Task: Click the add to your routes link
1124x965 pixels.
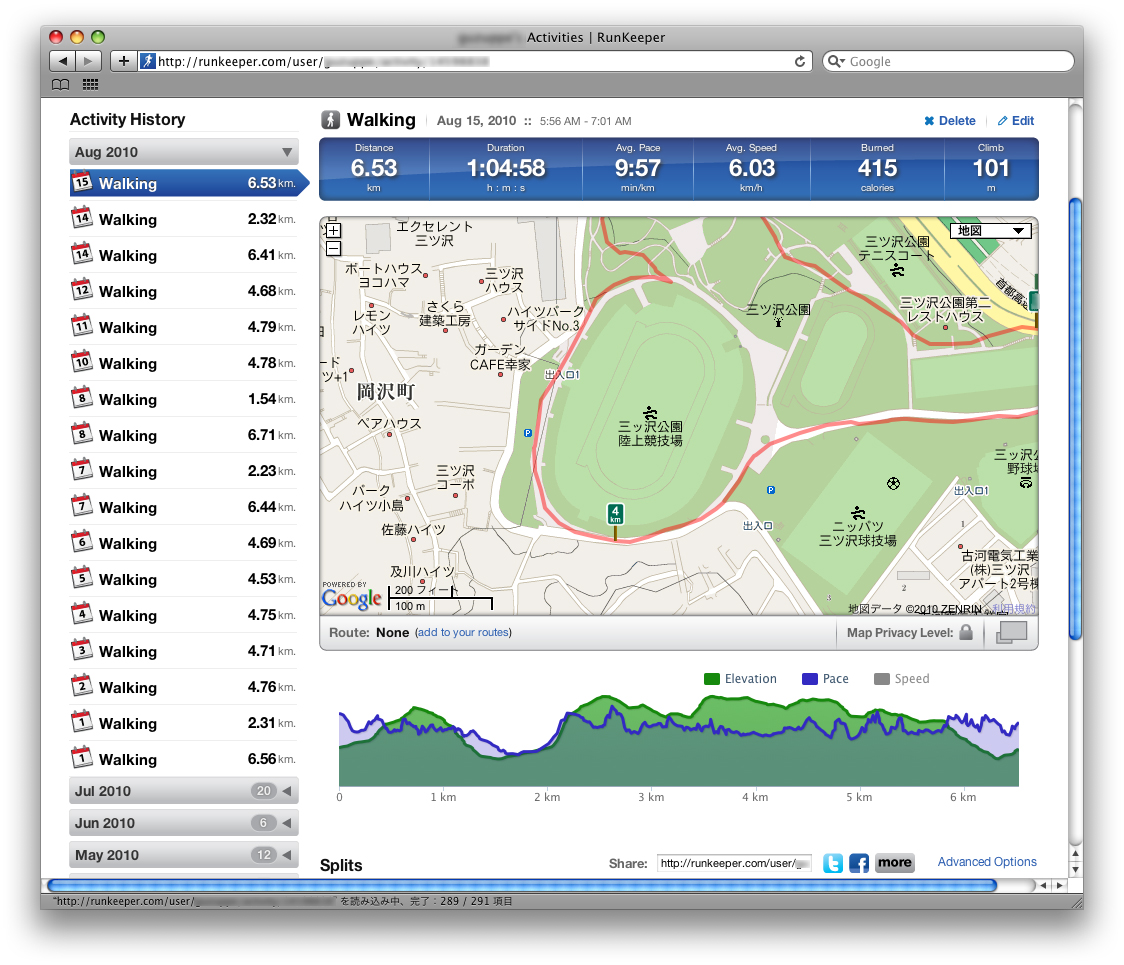Action: 463,632
